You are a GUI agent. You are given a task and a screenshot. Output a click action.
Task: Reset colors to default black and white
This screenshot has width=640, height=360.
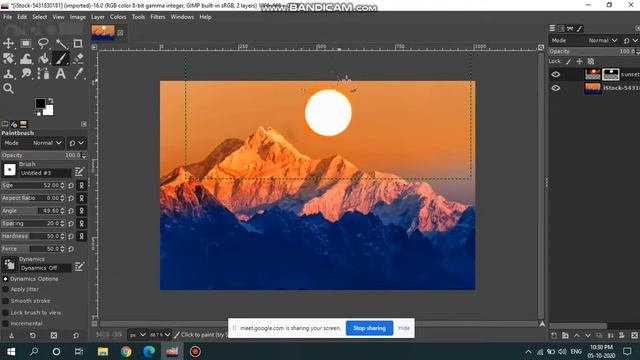click(38, 113)
